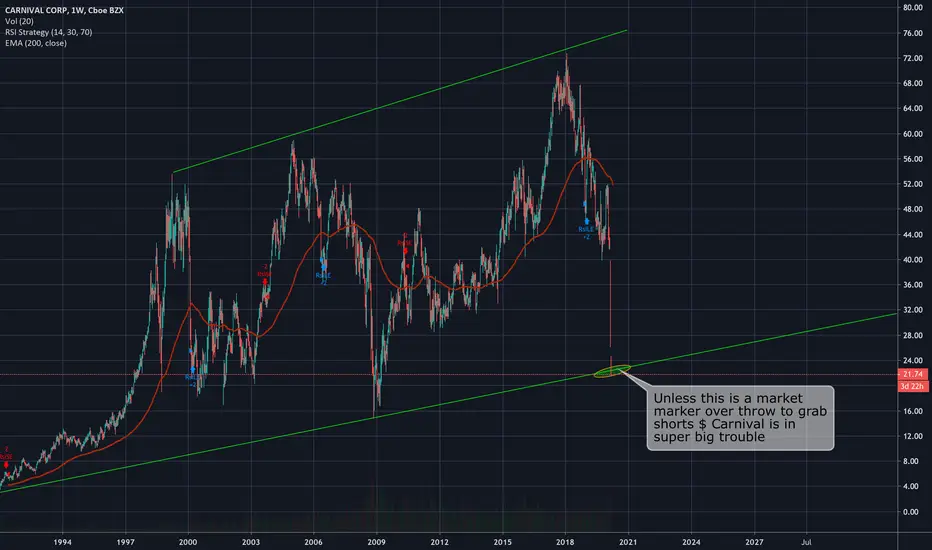Click the blue RsiLE arrow marker near 2006

click(x=323, y=267)
